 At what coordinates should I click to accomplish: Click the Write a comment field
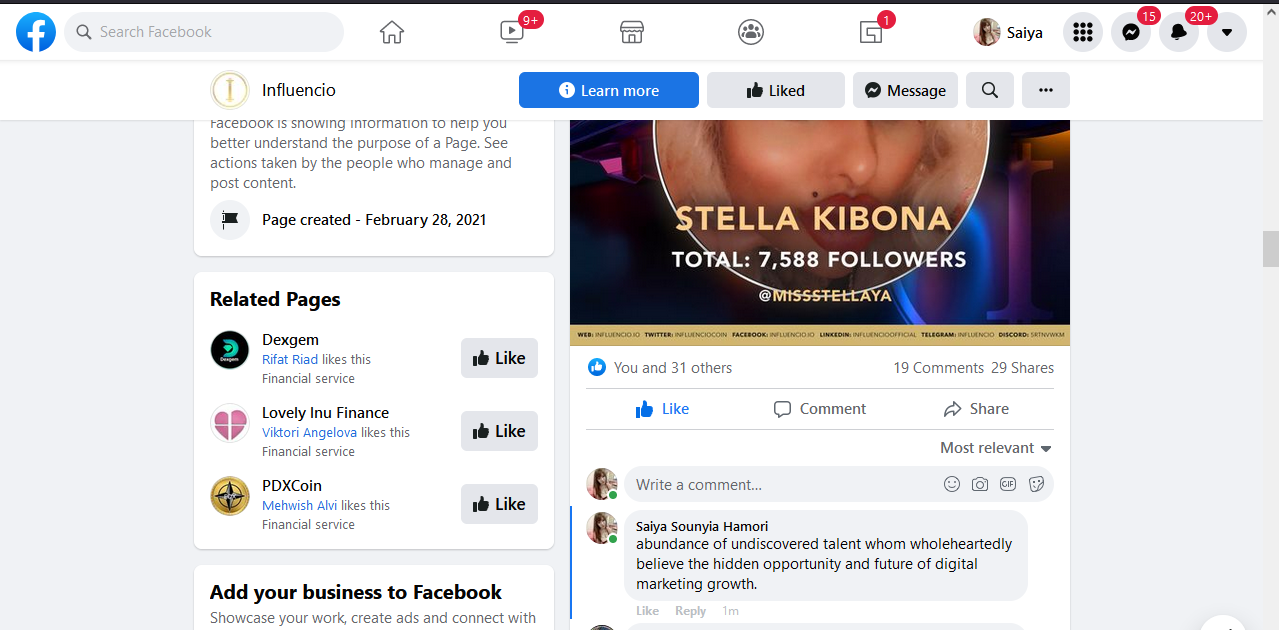(780, 484)
